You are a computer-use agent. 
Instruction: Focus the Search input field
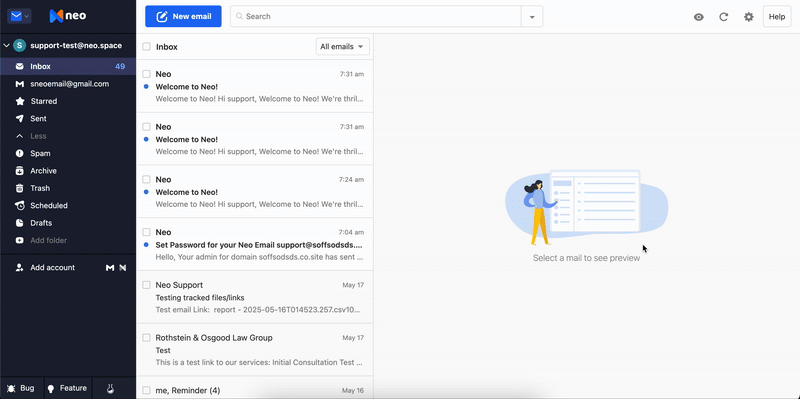click(376, 16)
